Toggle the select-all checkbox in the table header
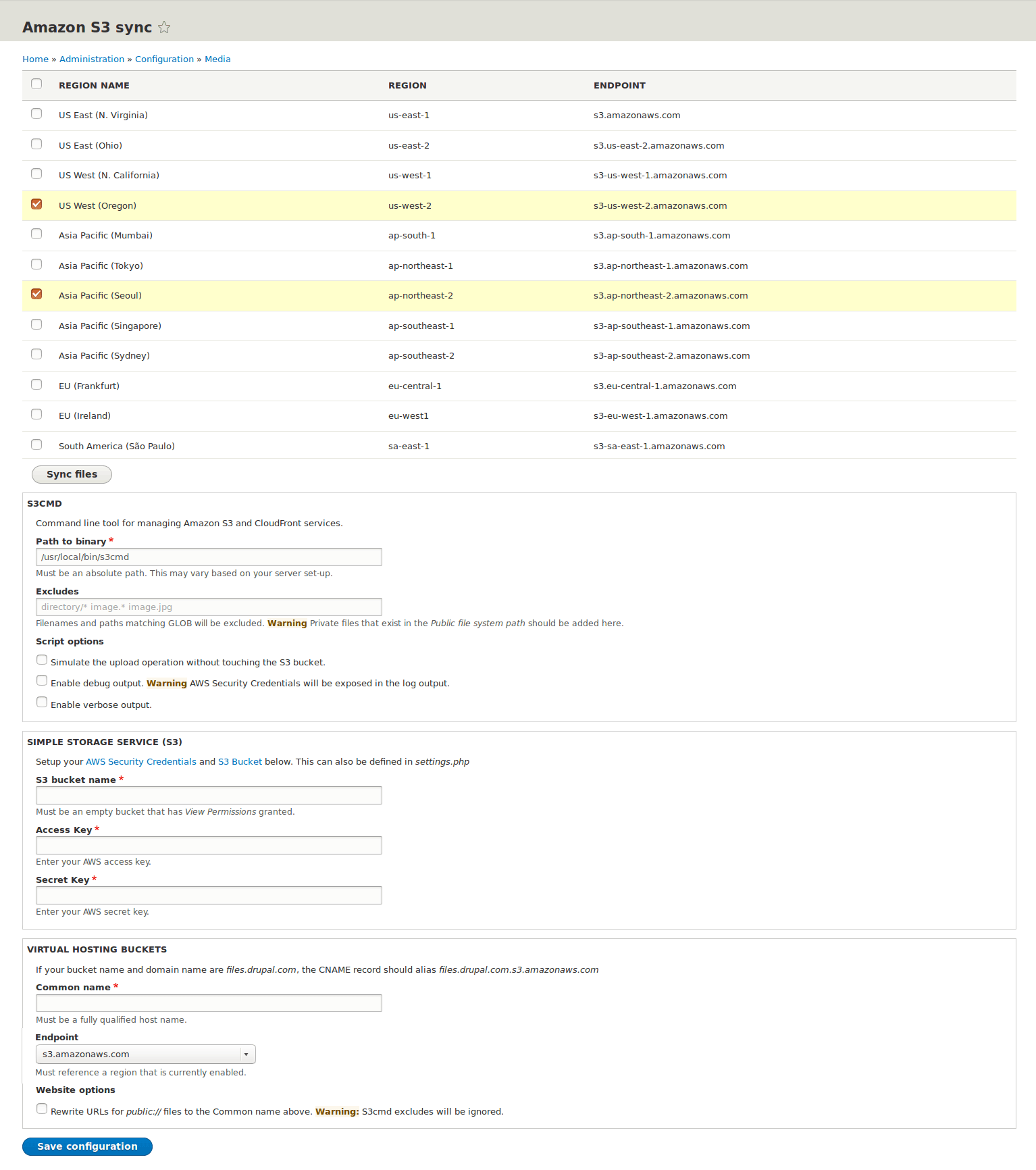 coord(36,84)
